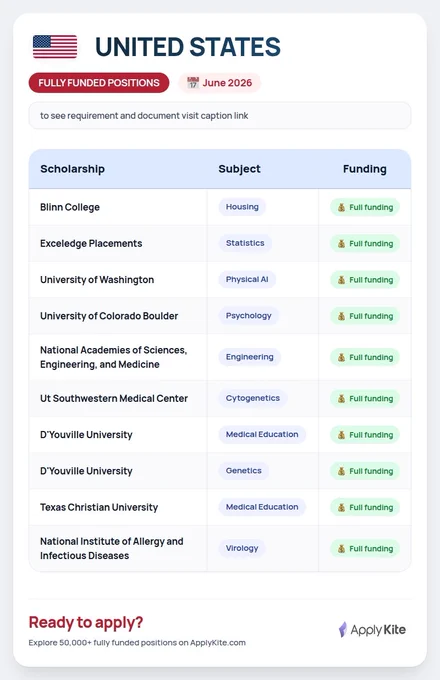440x680 pixels.
Task: Select the June 2026 date pill
Action: tap(220, 82)
